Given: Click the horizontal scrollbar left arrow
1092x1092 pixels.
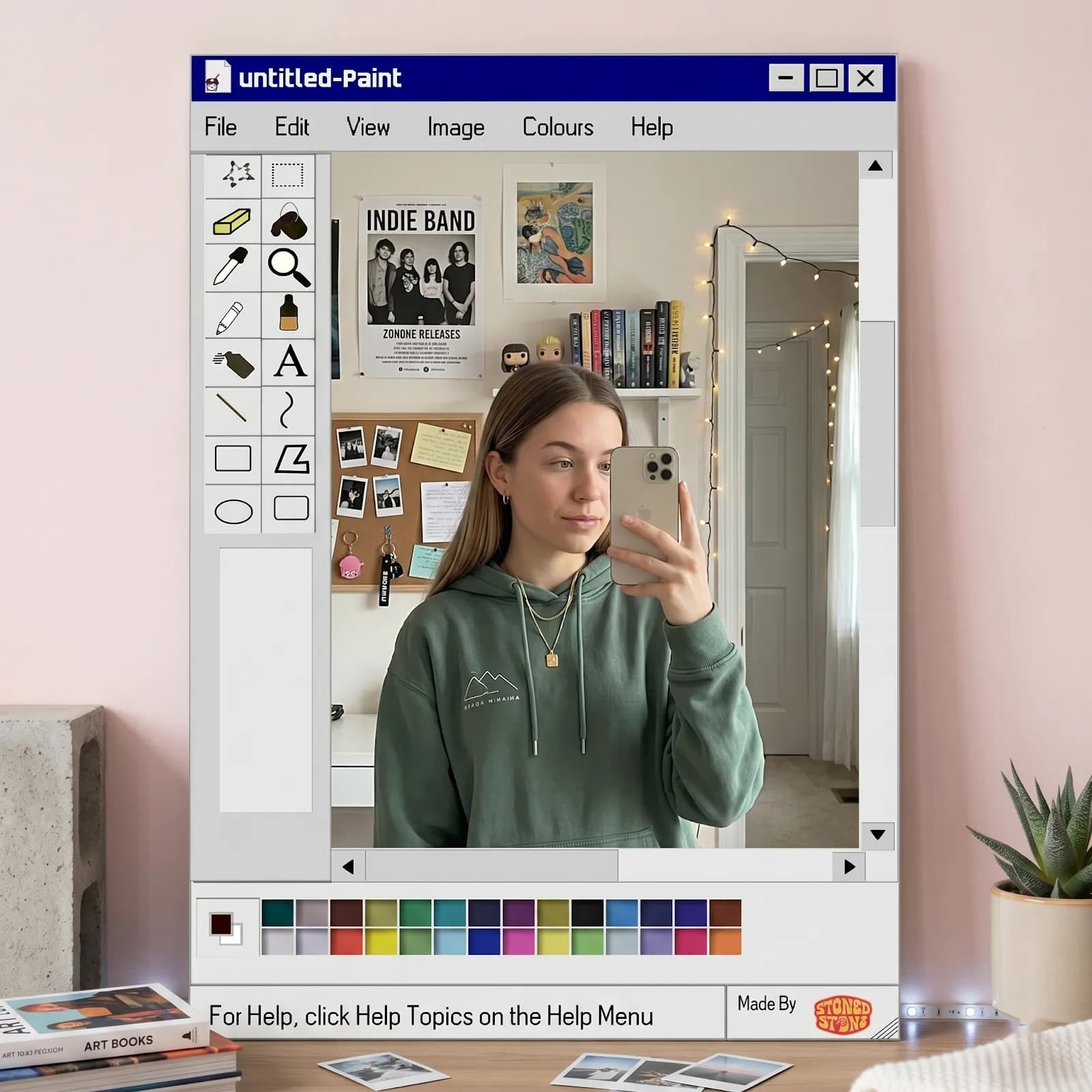Looking at the screenshot, I should [x=348, y=867].
